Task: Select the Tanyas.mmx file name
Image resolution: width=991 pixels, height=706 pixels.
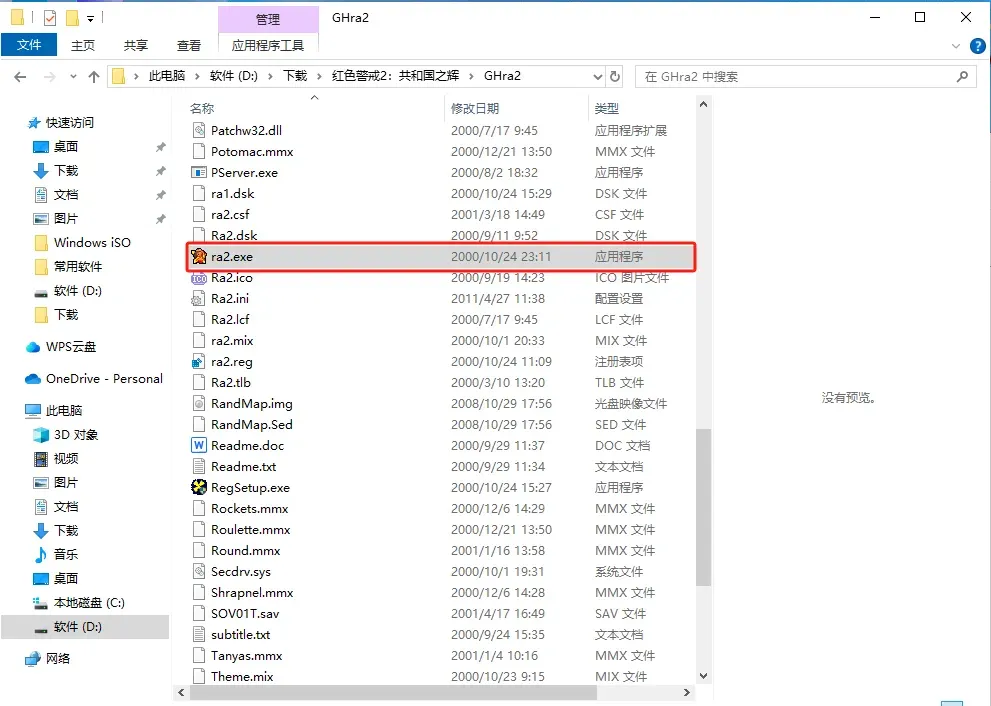Action: coord(246,655)
